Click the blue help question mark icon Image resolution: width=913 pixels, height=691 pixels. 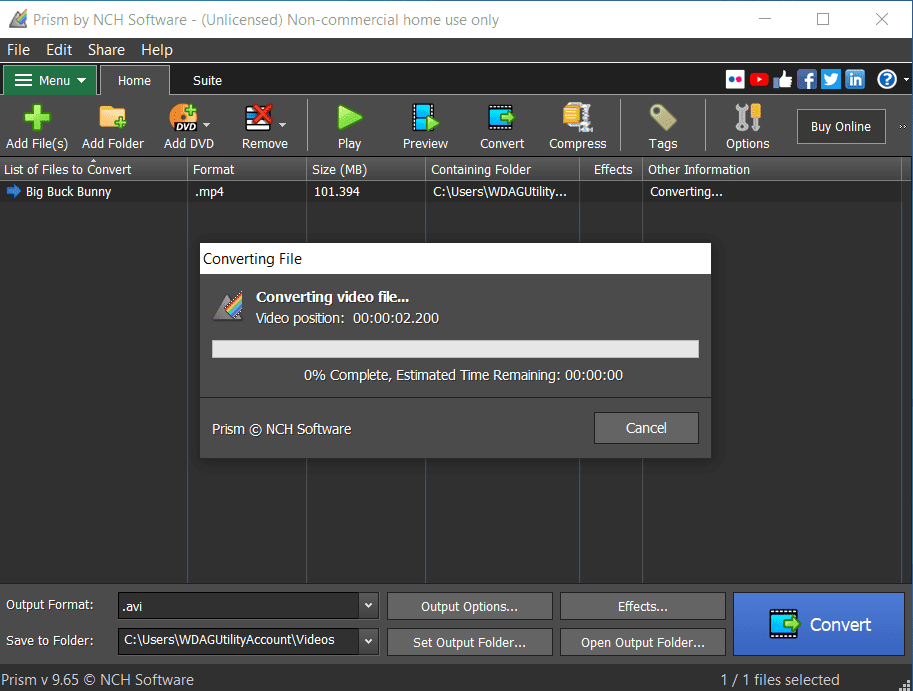point(887,79)
